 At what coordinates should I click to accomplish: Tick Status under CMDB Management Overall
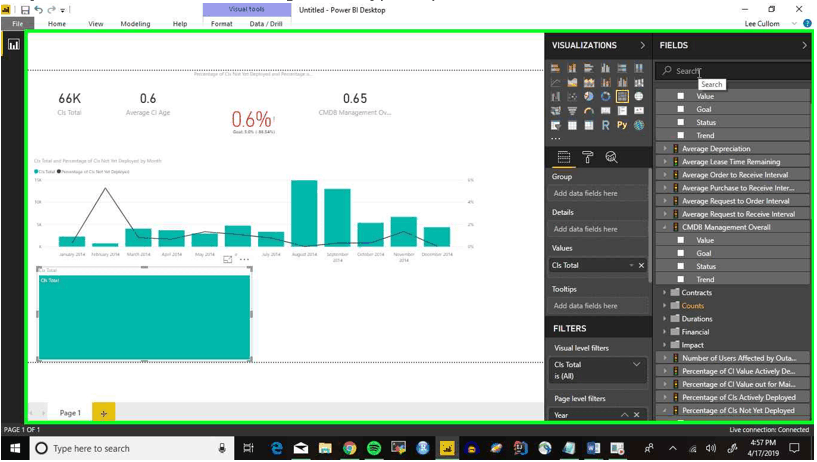point(680,266)
